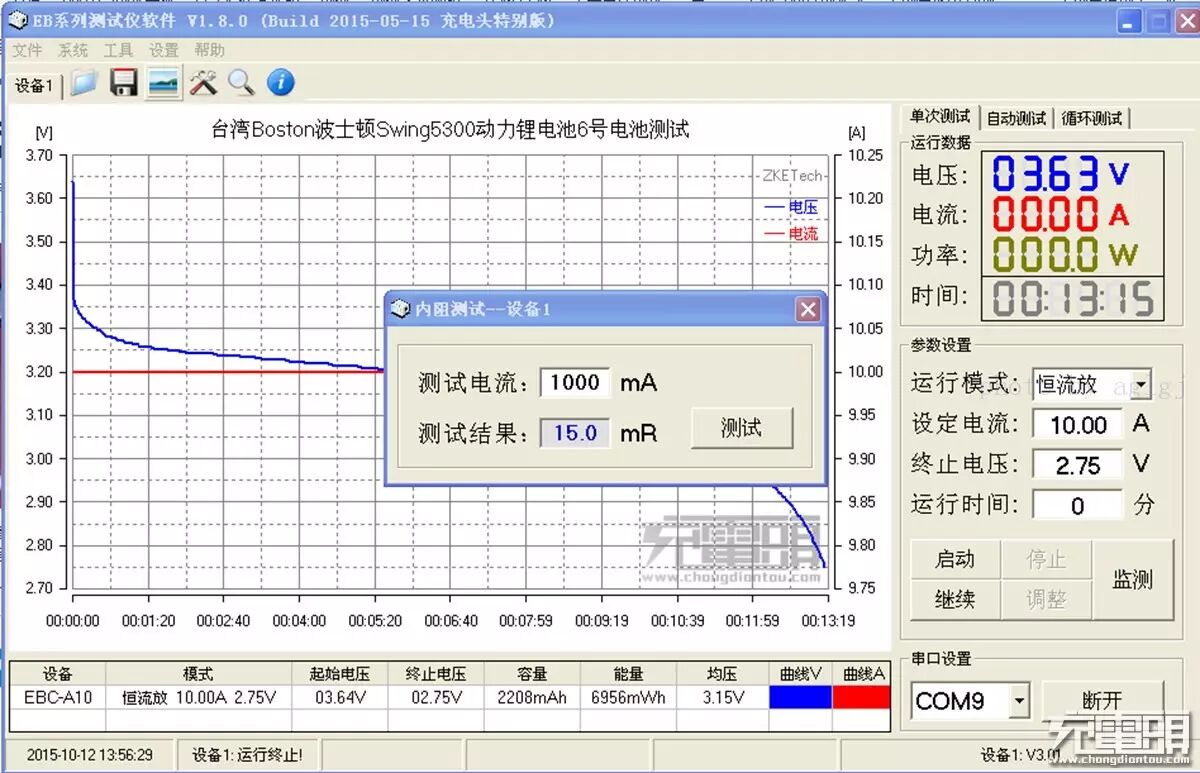
Task: Click the 调整 button
Action: pos(1046,599)
